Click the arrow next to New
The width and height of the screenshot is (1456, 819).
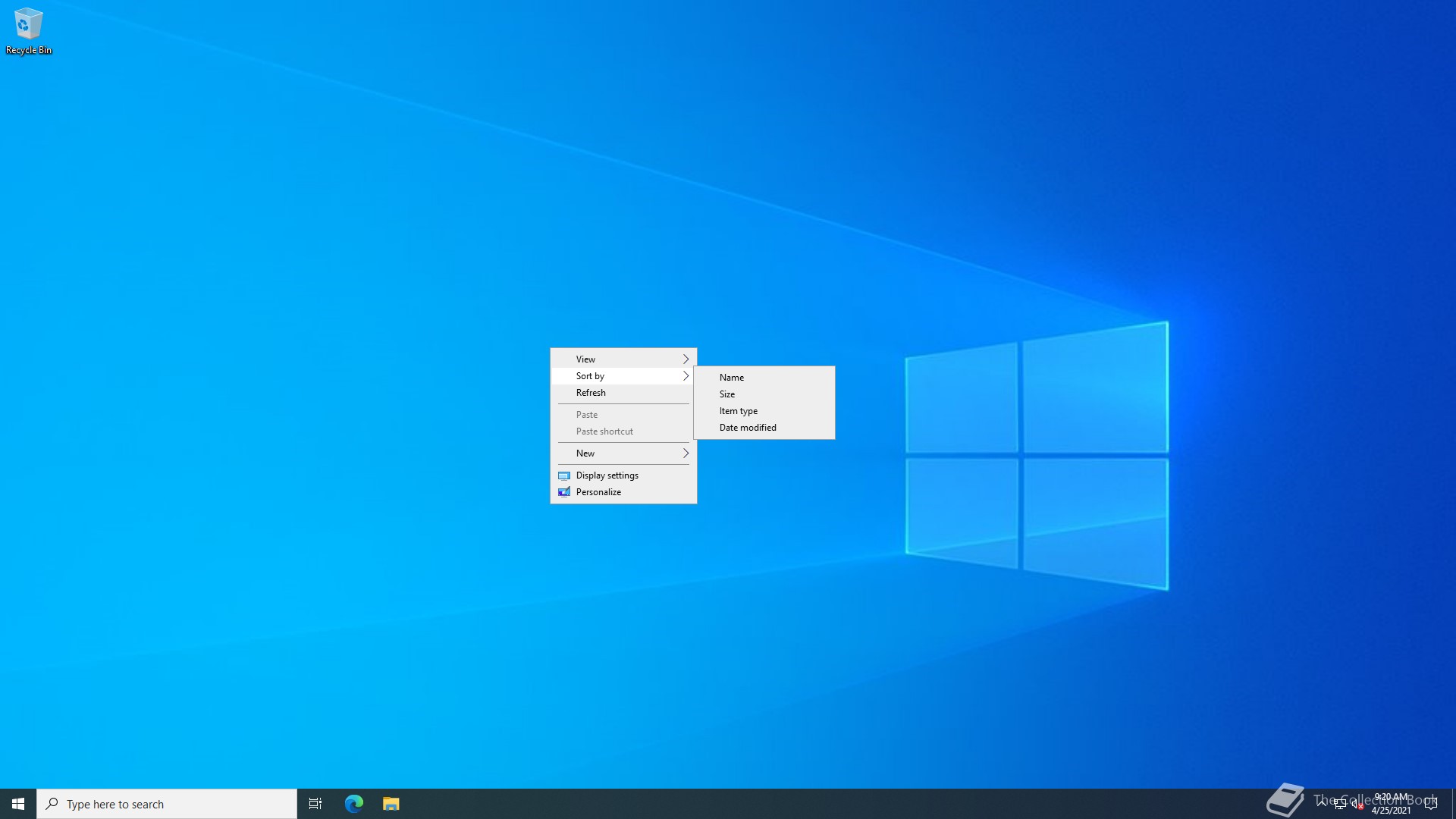pos(686,453)
